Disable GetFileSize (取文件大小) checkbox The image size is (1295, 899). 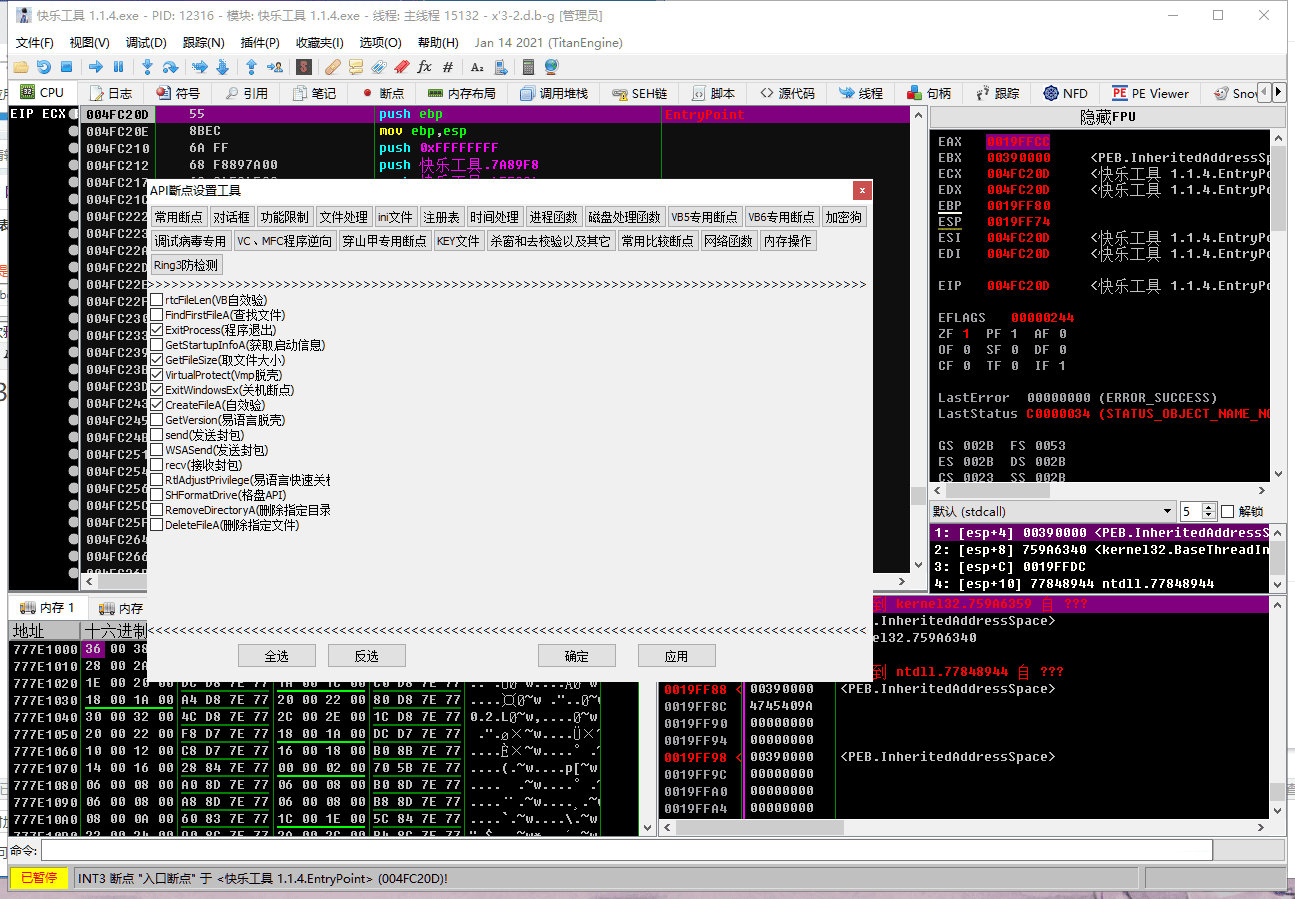click(x=157, y=360)
